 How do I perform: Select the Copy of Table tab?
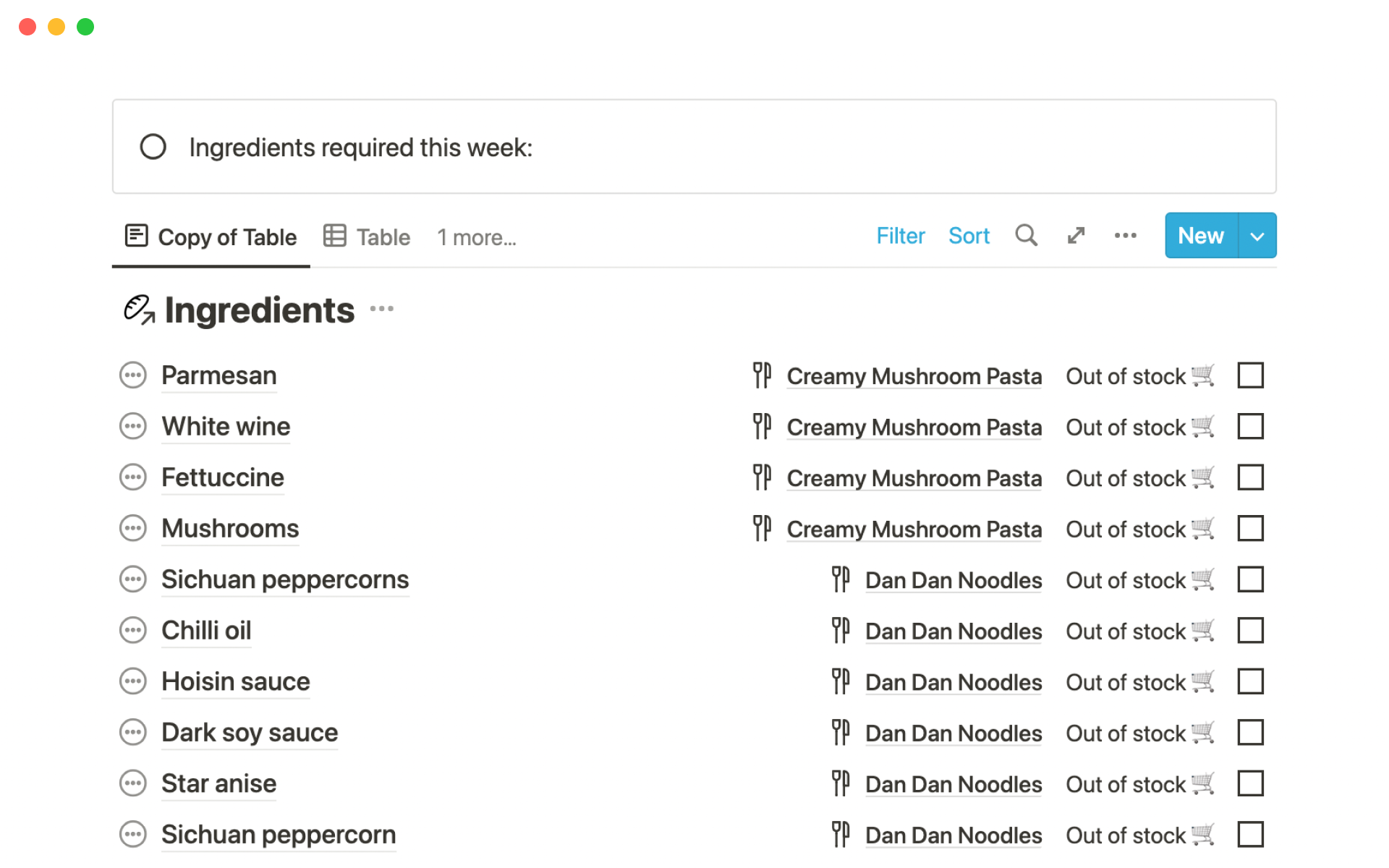211,237
